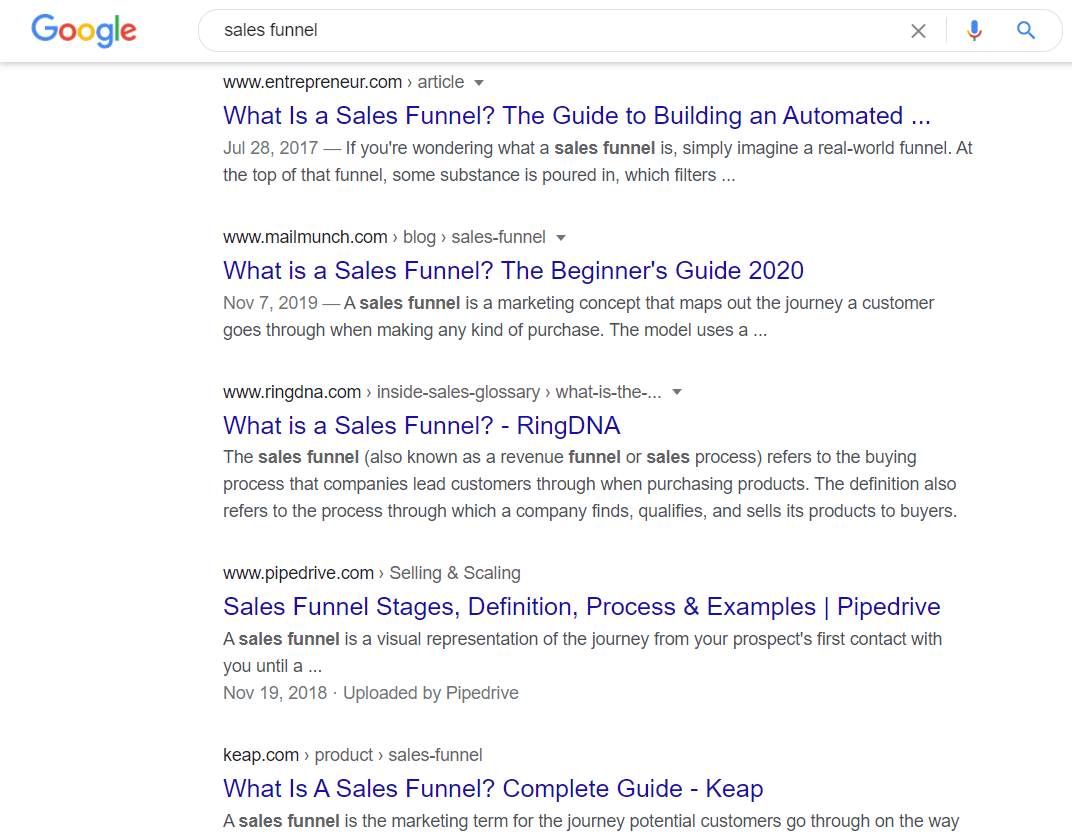Click snippet text 'you until a ...'
The image size is (1072, 840).
pos(272,666)
